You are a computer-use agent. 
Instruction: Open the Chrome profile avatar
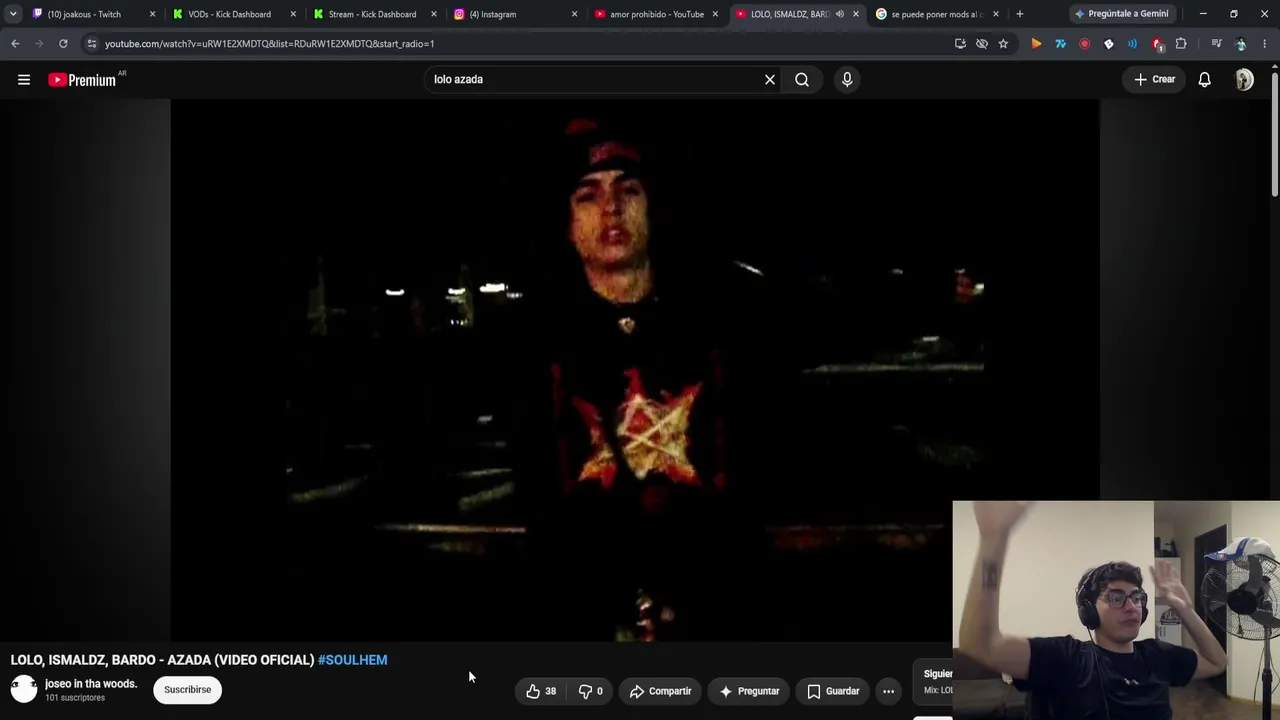coord(1241,44)
